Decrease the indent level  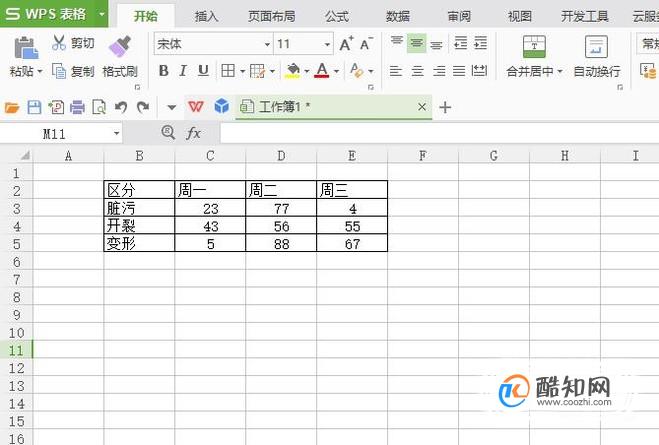461,43
